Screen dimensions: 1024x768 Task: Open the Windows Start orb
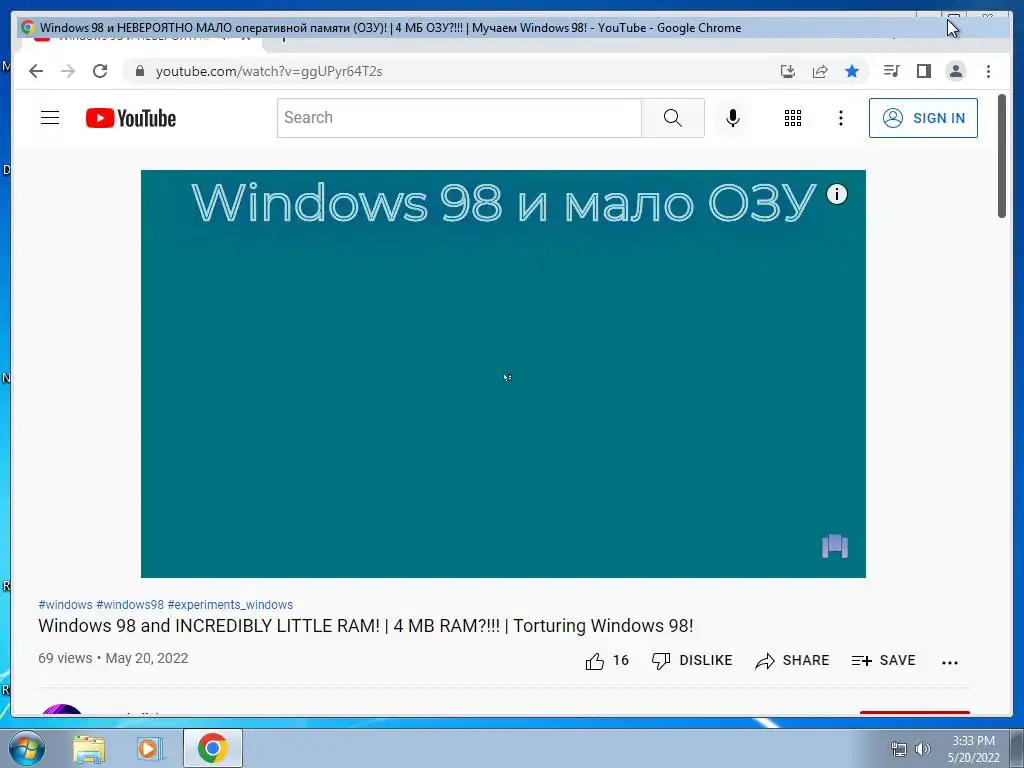point(27,748)
